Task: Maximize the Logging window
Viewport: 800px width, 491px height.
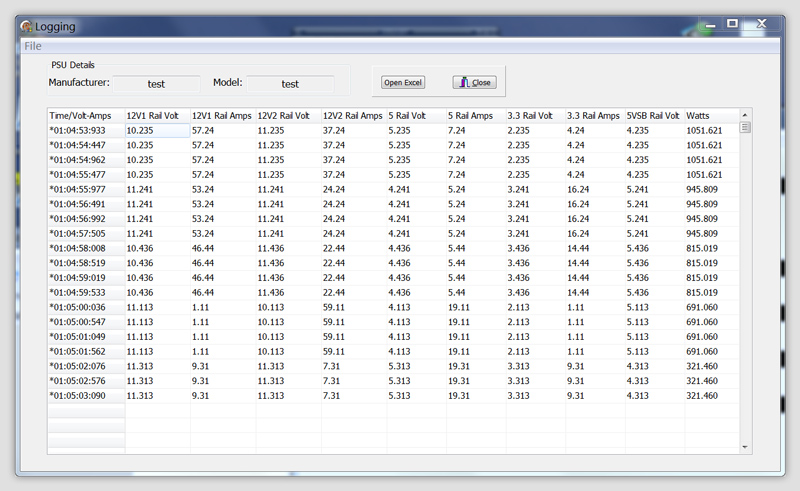Action: pos(733,23)
